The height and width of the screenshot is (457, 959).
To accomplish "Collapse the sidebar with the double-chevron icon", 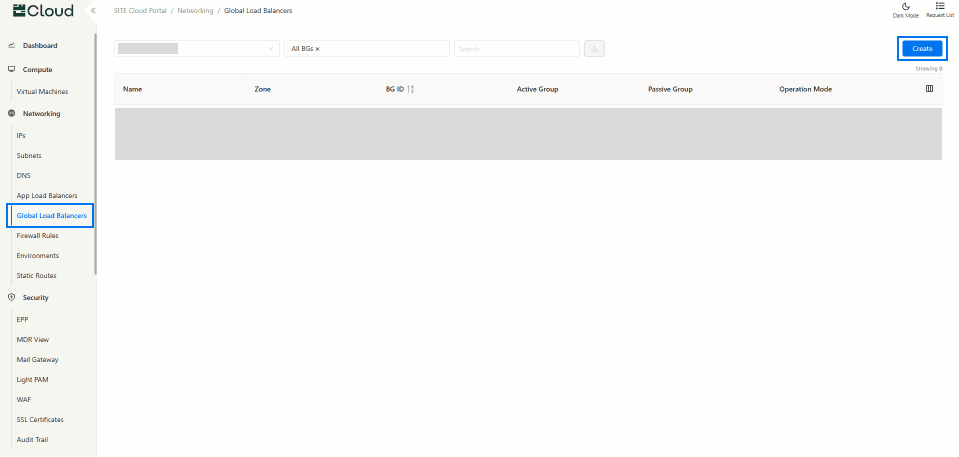I will click(93, 10).
